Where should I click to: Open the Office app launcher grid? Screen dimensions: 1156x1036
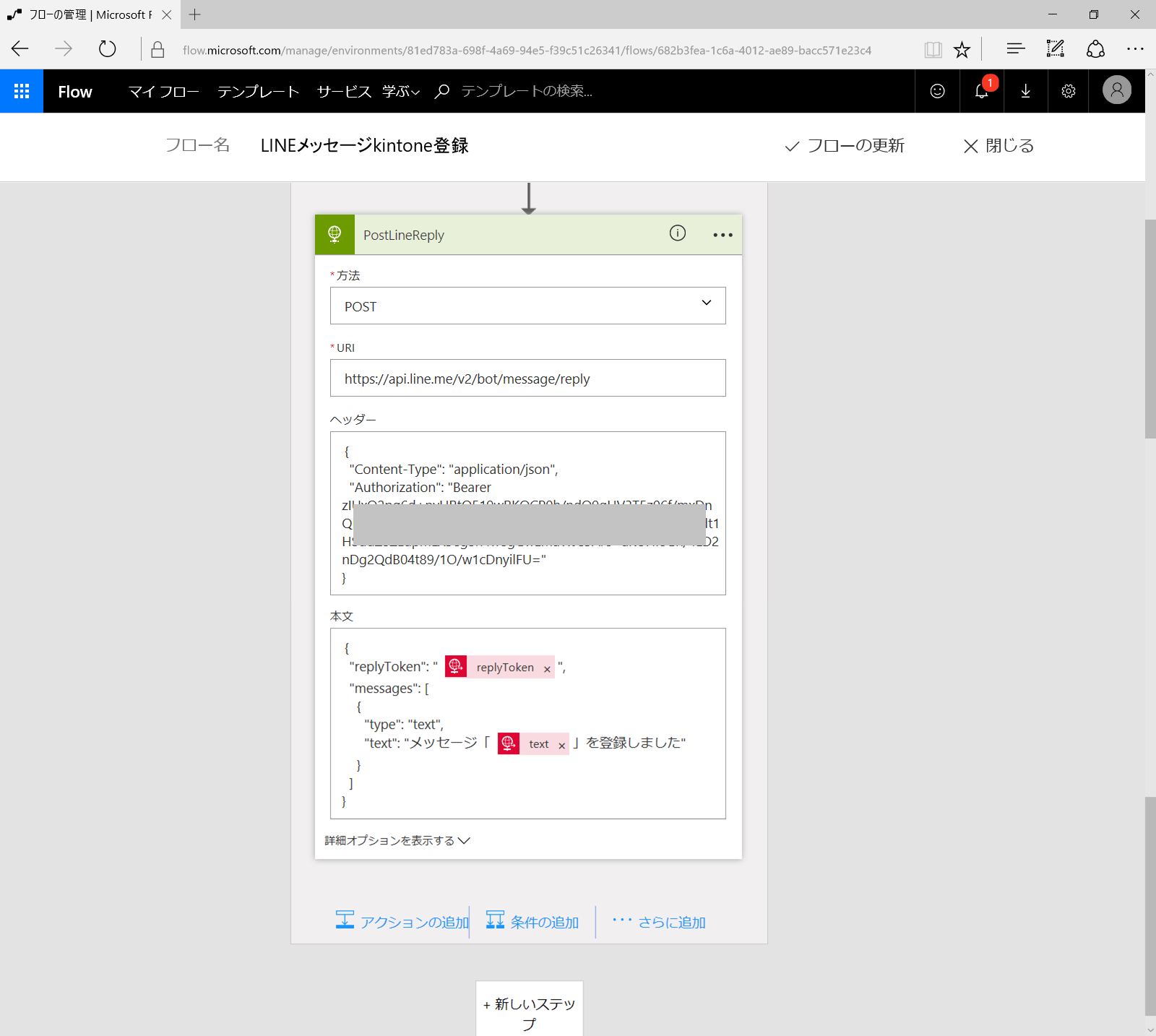click(x=22, y=91)
